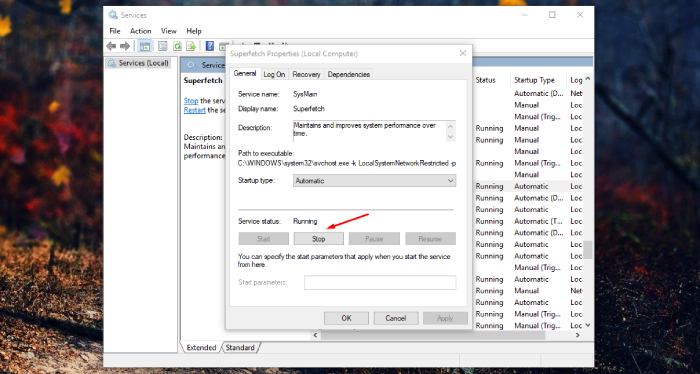Viewport: 700px width, 374px height.
Task: Switch to the Recovery tab
Action: (306, 75)
